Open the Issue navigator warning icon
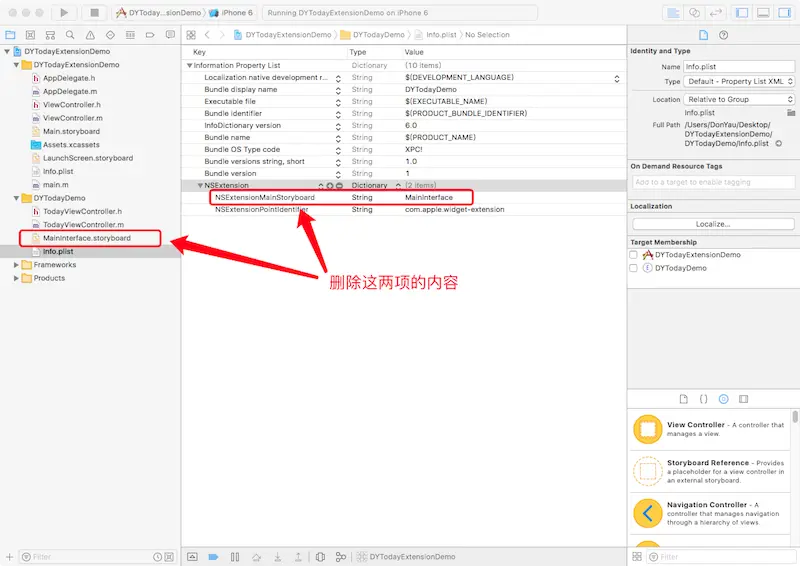 point(90,35)
